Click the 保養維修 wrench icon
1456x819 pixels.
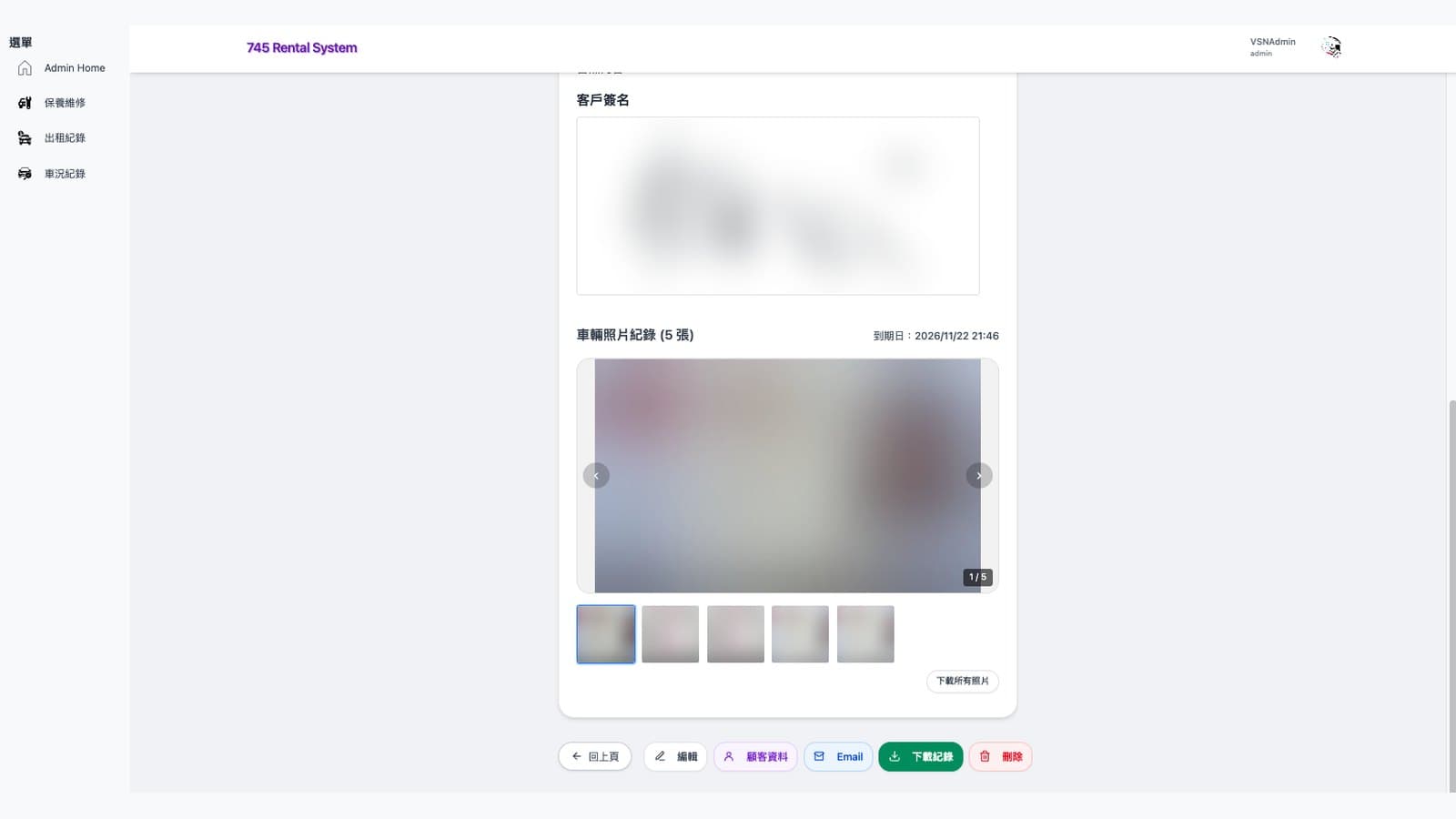tap(25, 103)
